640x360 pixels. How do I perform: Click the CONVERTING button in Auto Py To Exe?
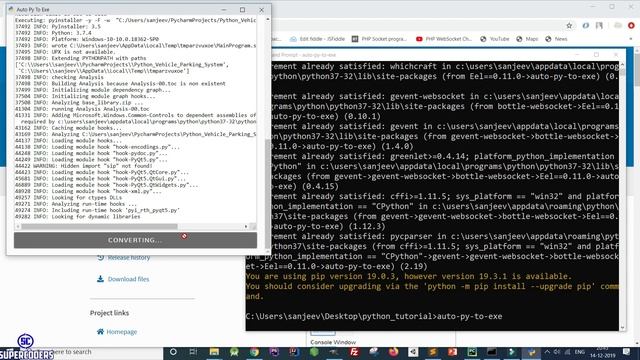(x=135, y=240)
